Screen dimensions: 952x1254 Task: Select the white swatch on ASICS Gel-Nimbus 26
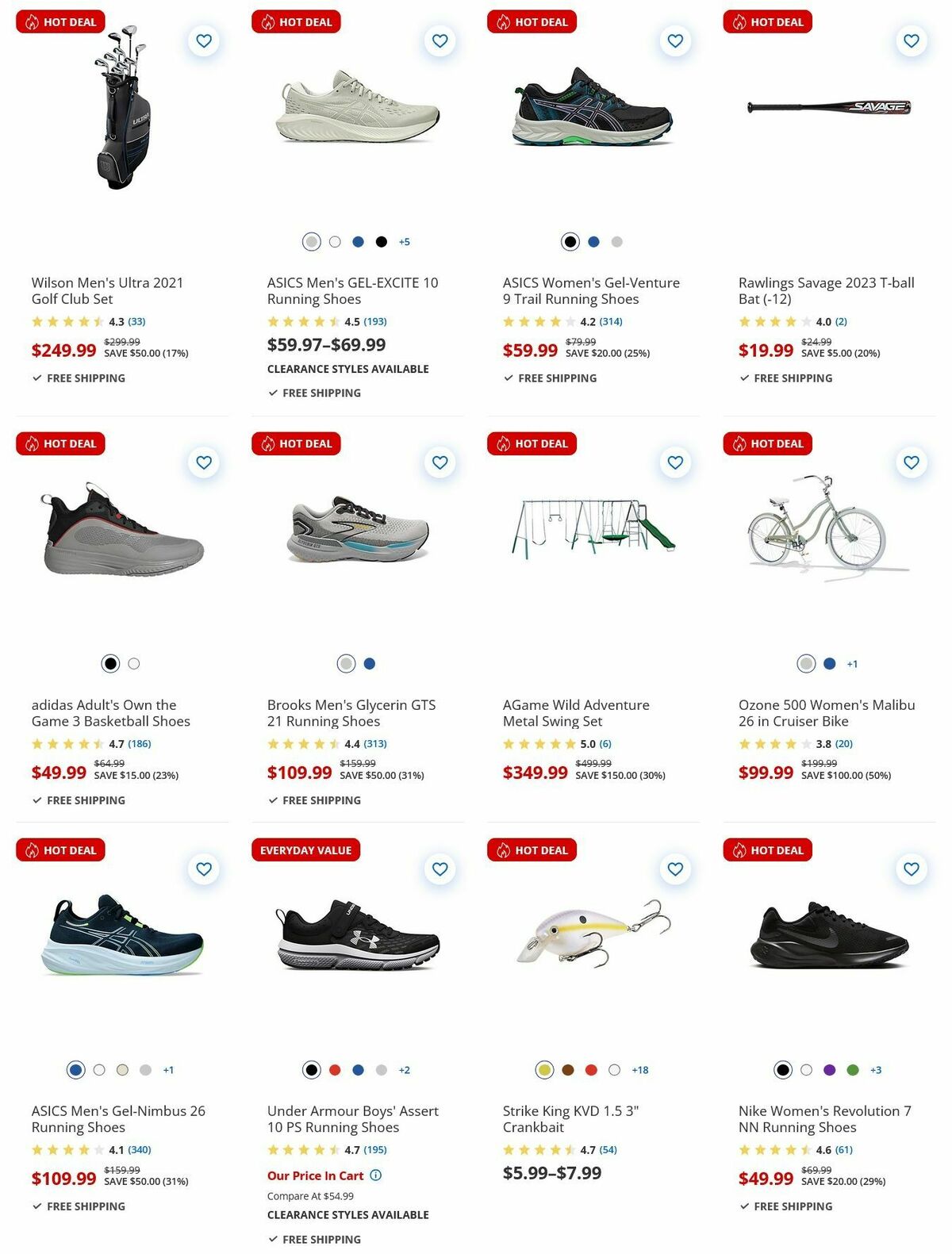point(98,1069)
